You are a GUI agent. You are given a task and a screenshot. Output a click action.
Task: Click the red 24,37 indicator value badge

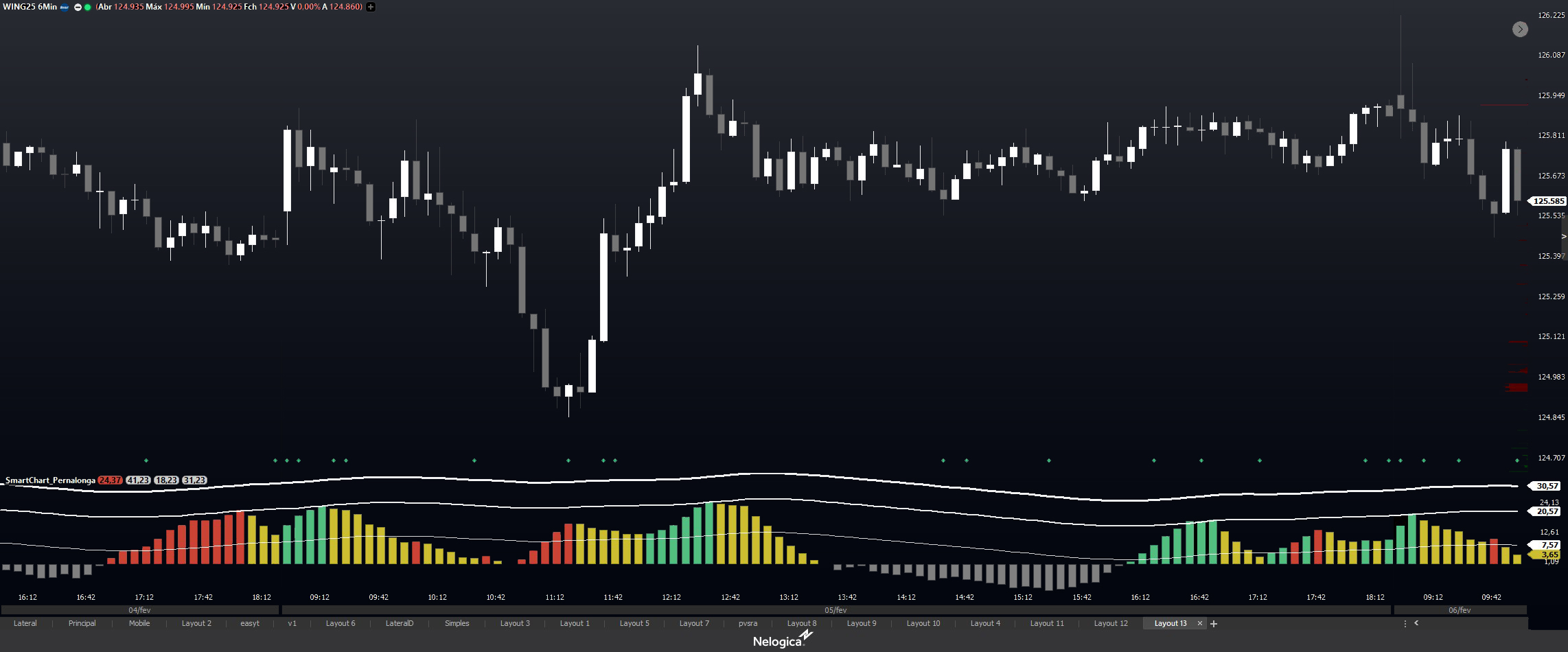pos(110,480)
